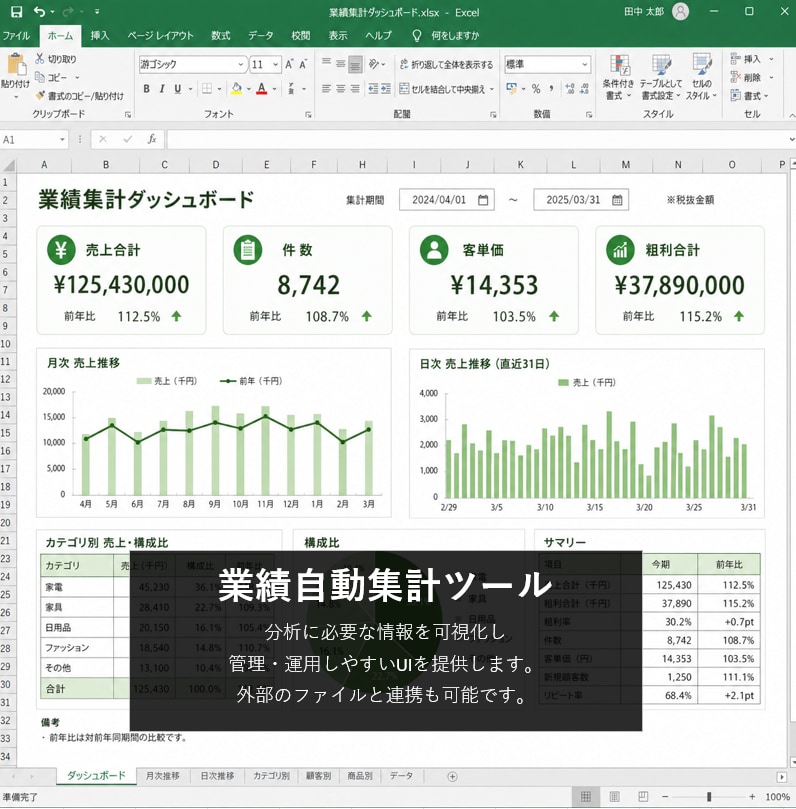Open セルのスタイル cell styles
This screenshot has width=796, height=809.
click(x=702, y=77)
